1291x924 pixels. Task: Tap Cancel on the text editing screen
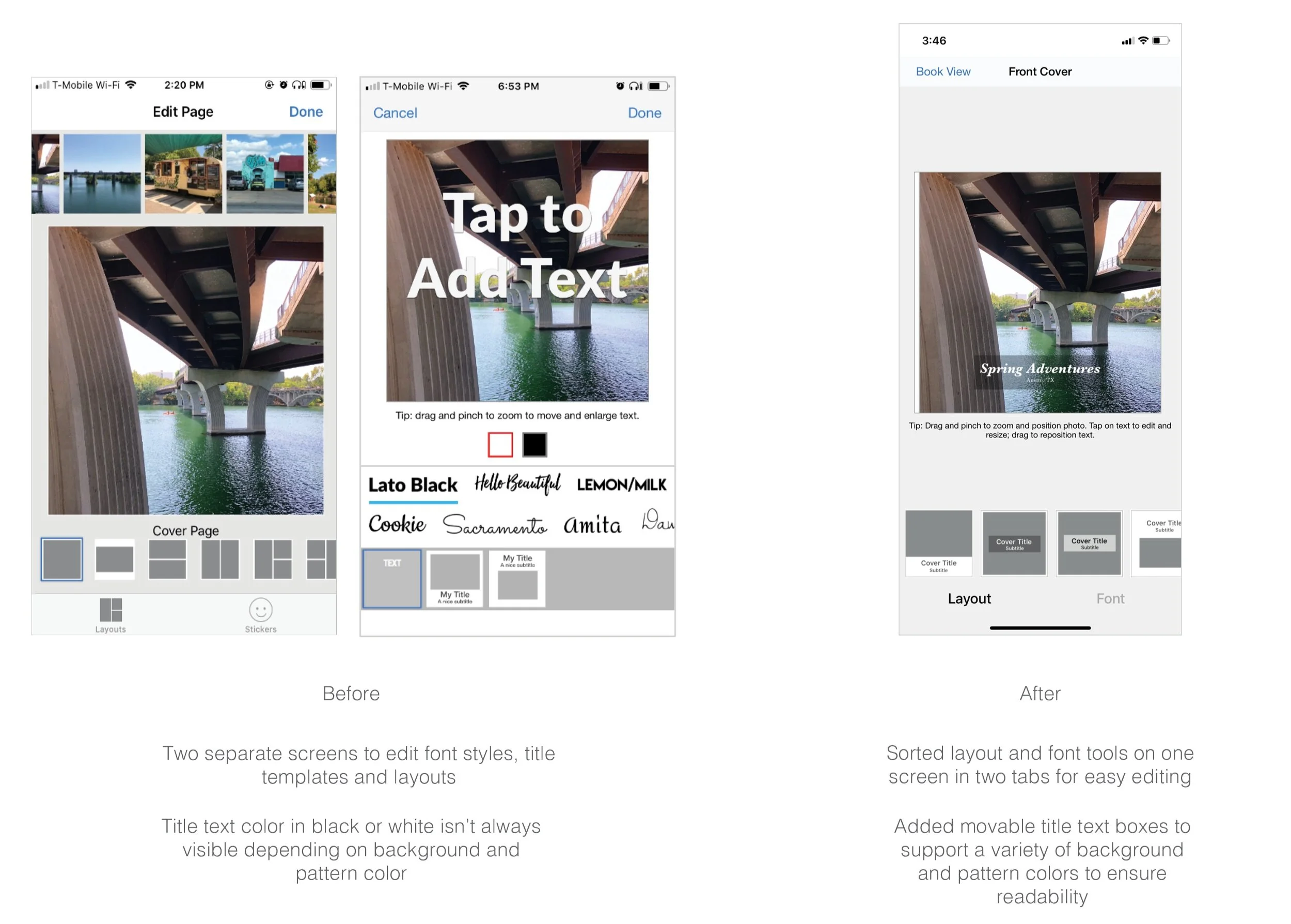pyautogui.click(x=395, y=113)
